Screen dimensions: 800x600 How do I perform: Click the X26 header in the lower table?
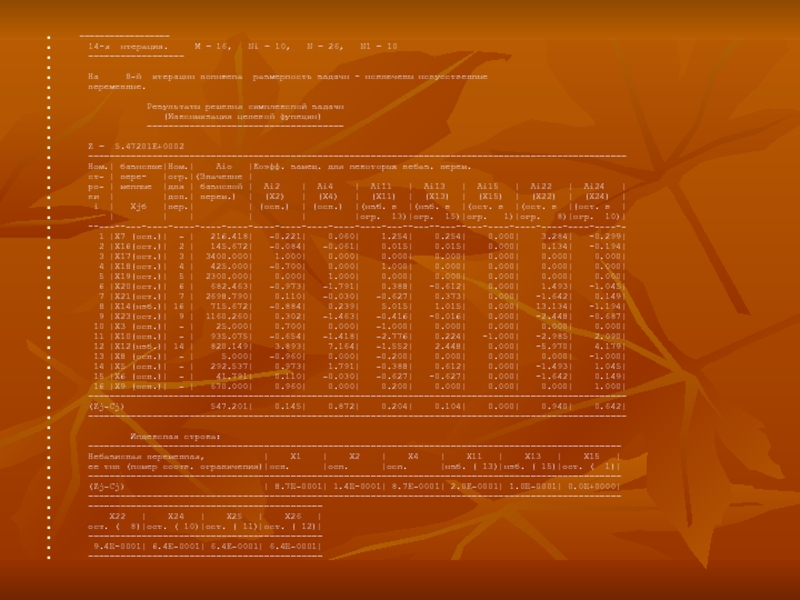(x=293, y=516)
